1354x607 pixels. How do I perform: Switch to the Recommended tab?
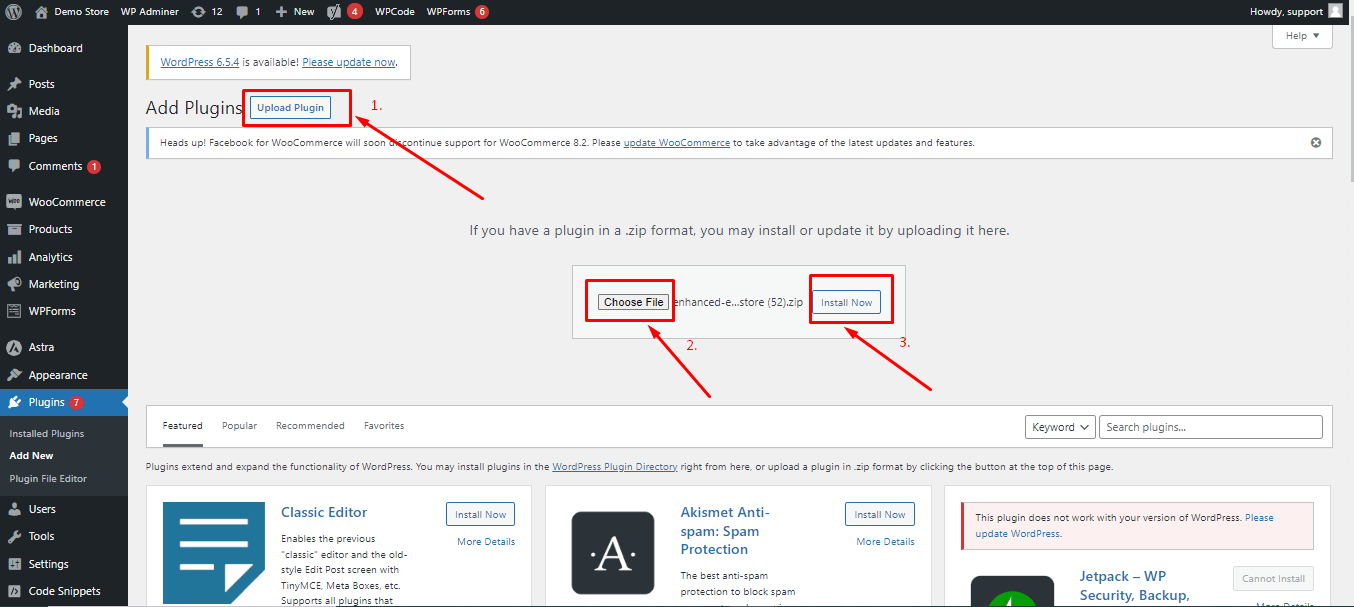pos(310,426)
